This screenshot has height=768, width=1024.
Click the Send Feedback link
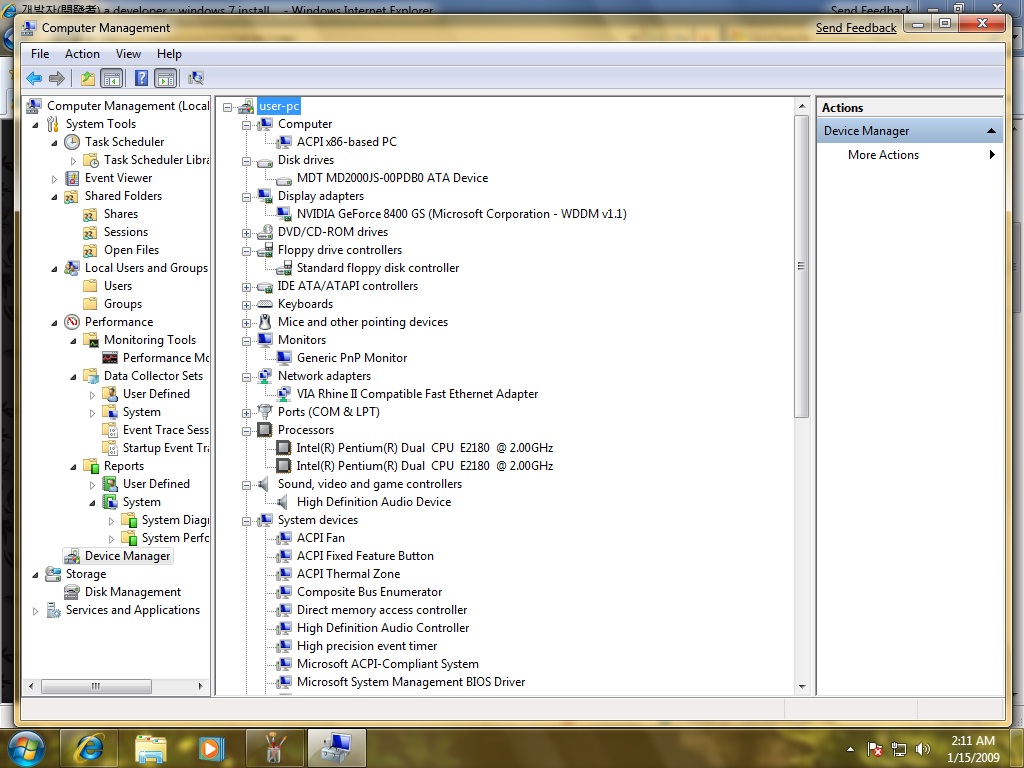click(x=856, y=28)
